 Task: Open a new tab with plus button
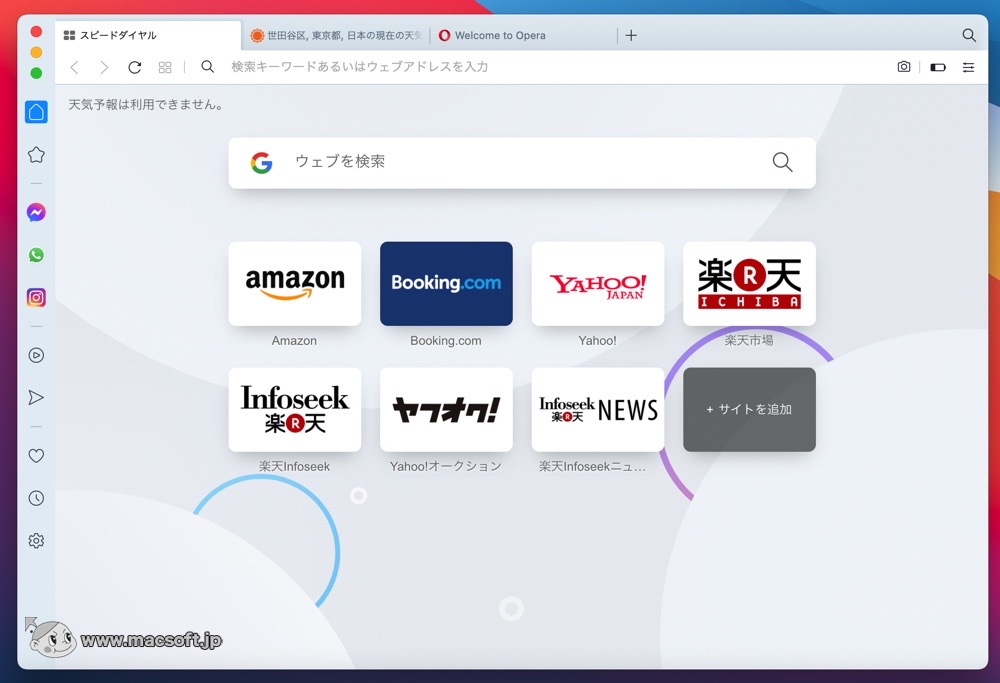[x=631, y=35]
